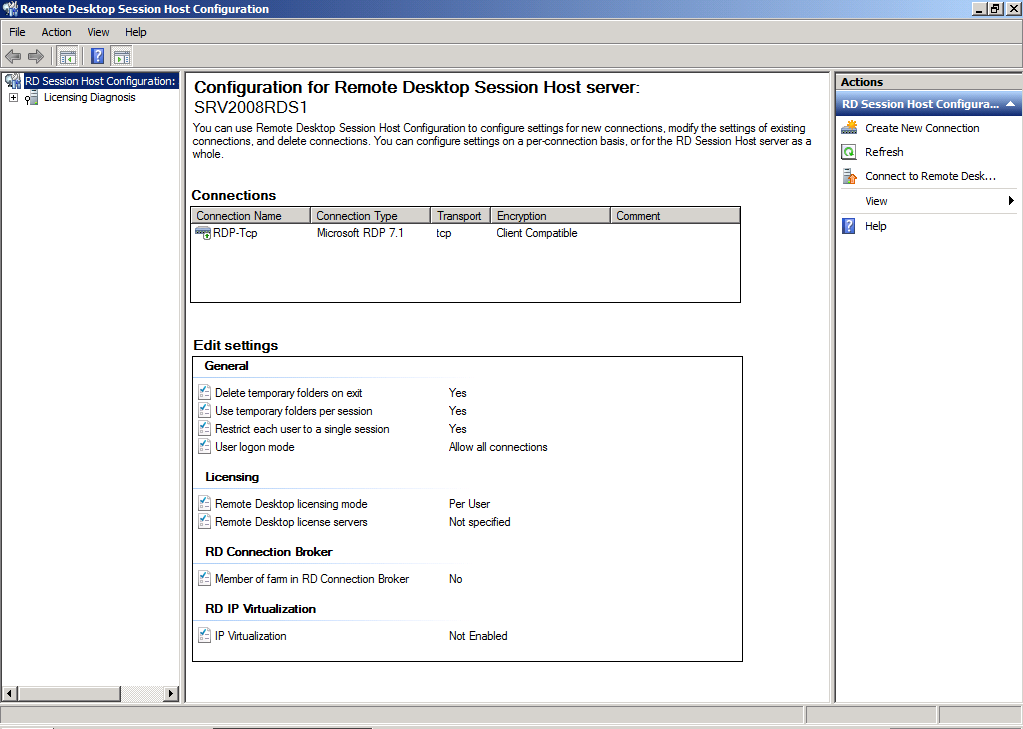Click the Refresh icon in Actions pane
This screenshot has width=1023, height=729.
coord(849,152)
